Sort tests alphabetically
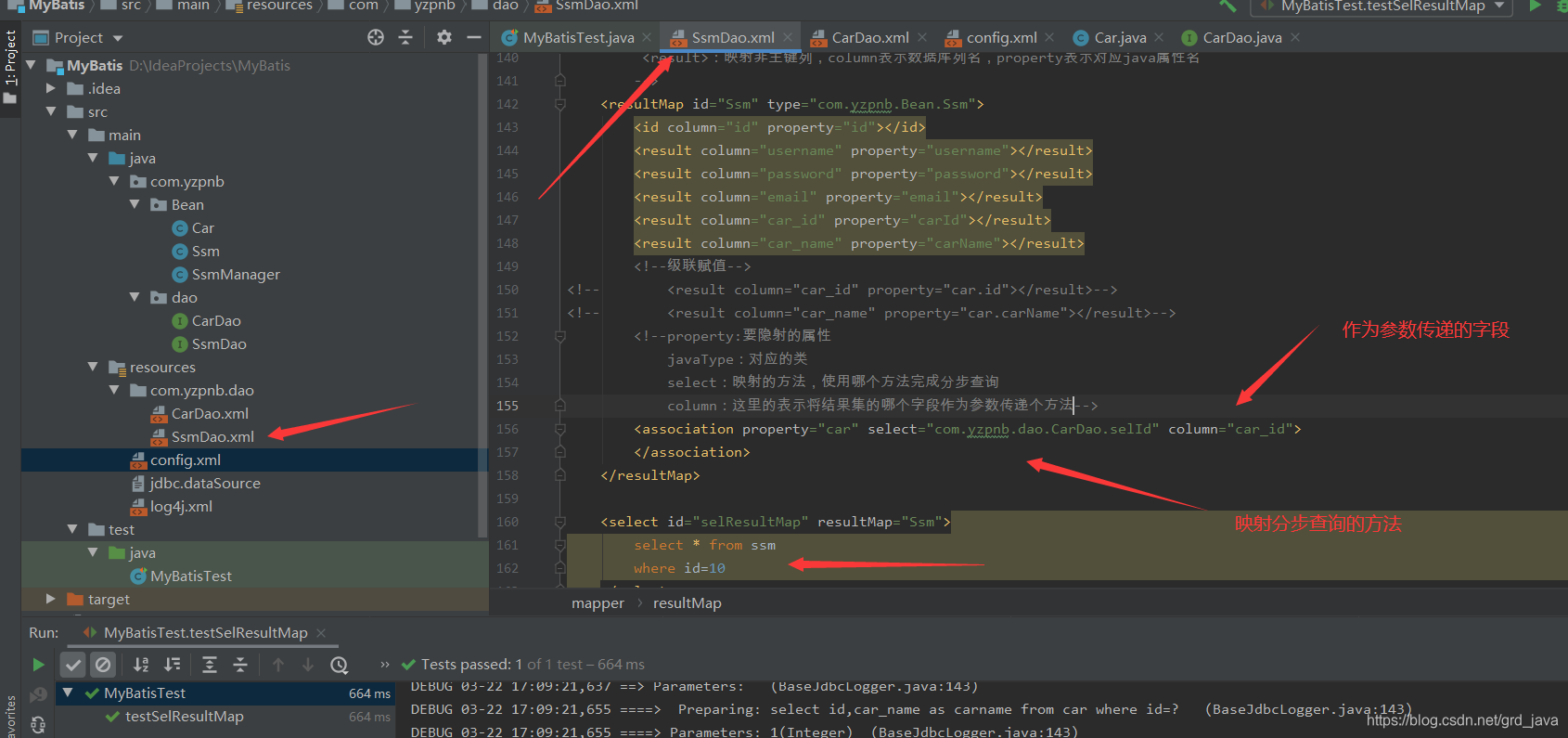The height and width of the screenshot is (738, 1568). pos(141,665)
